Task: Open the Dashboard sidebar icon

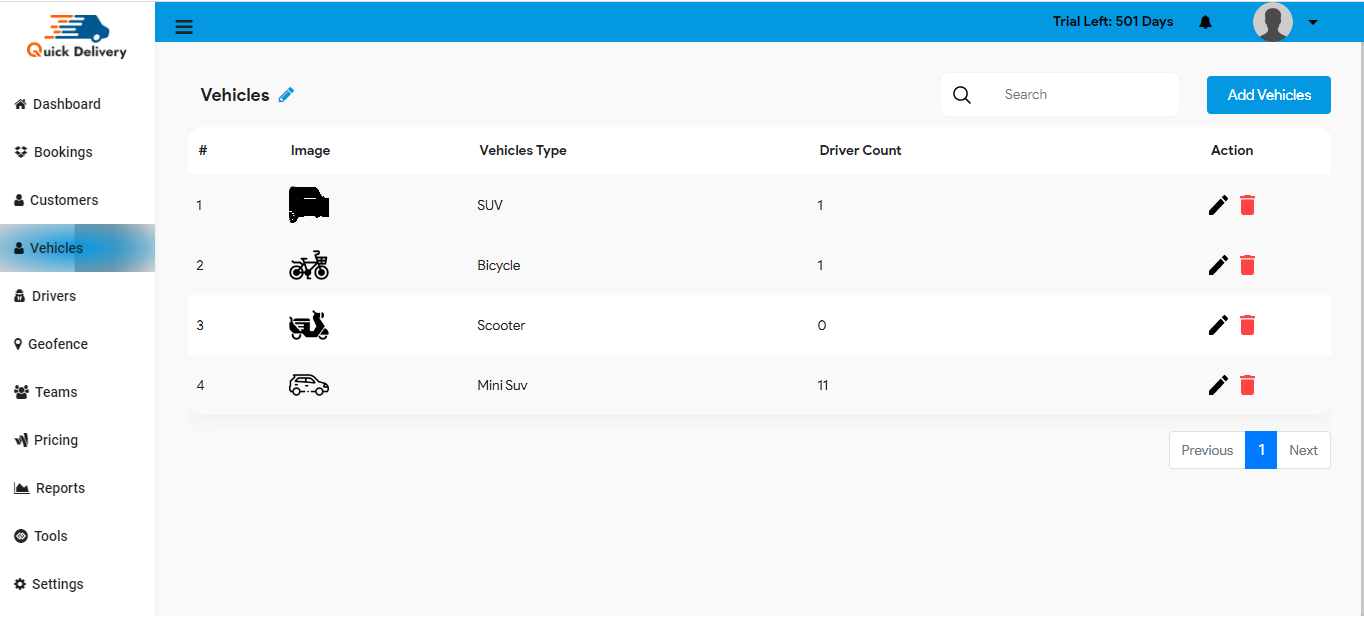Action: point(20,104)
